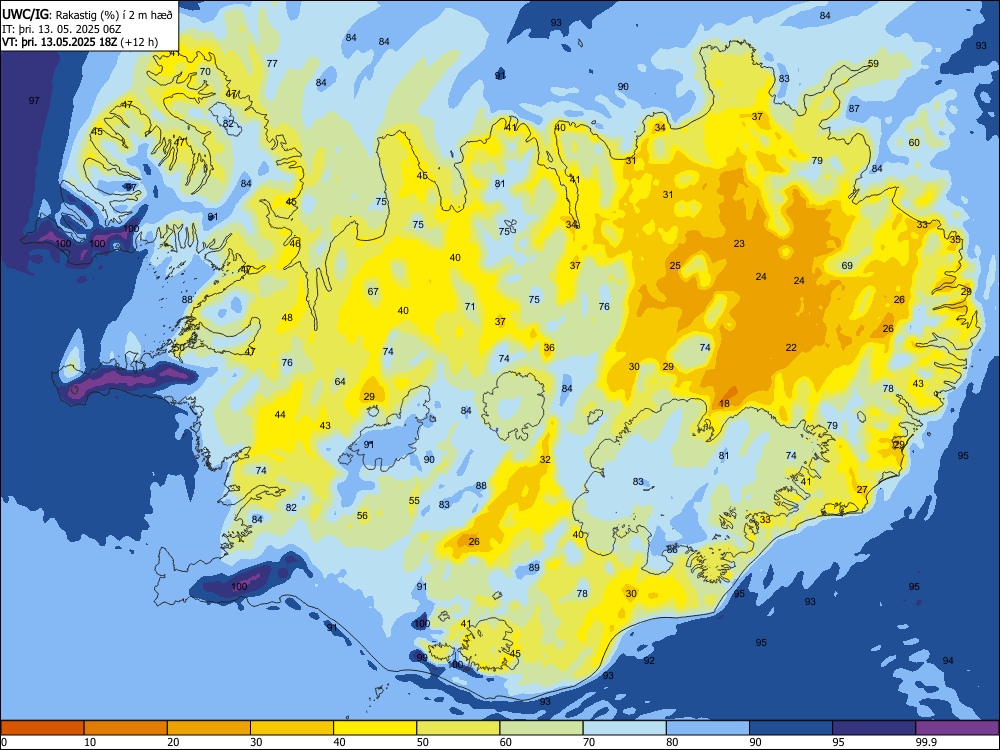This screenshot has width=1000, height=750.
Task: Click the '99.9' legend scale label
Action: 925,742
